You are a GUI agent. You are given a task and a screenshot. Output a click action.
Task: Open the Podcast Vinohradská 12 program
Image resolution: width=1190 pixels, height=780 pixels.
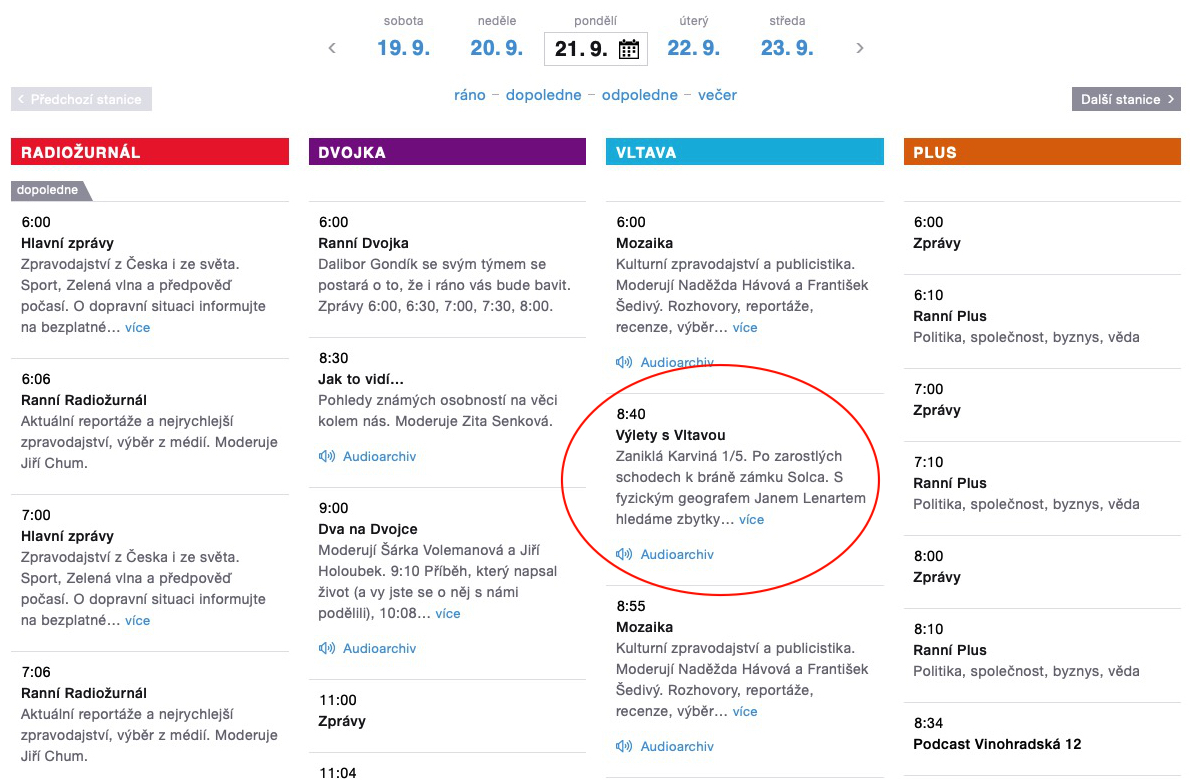(997, 744)
